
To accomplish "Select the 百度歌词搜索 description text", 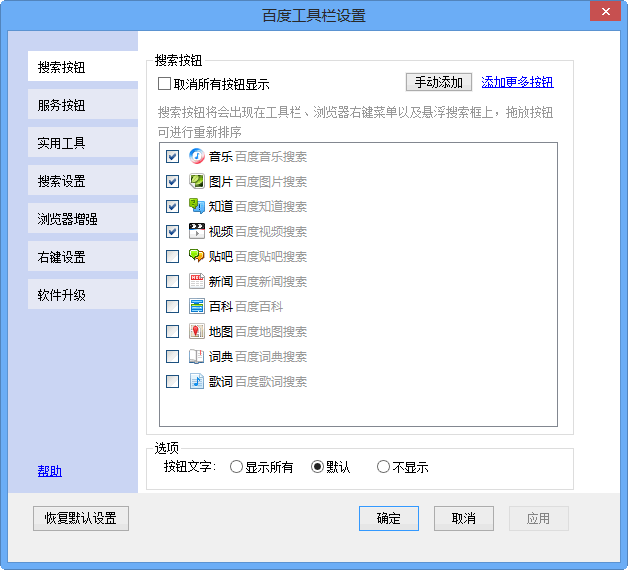I will click(271, 381).
